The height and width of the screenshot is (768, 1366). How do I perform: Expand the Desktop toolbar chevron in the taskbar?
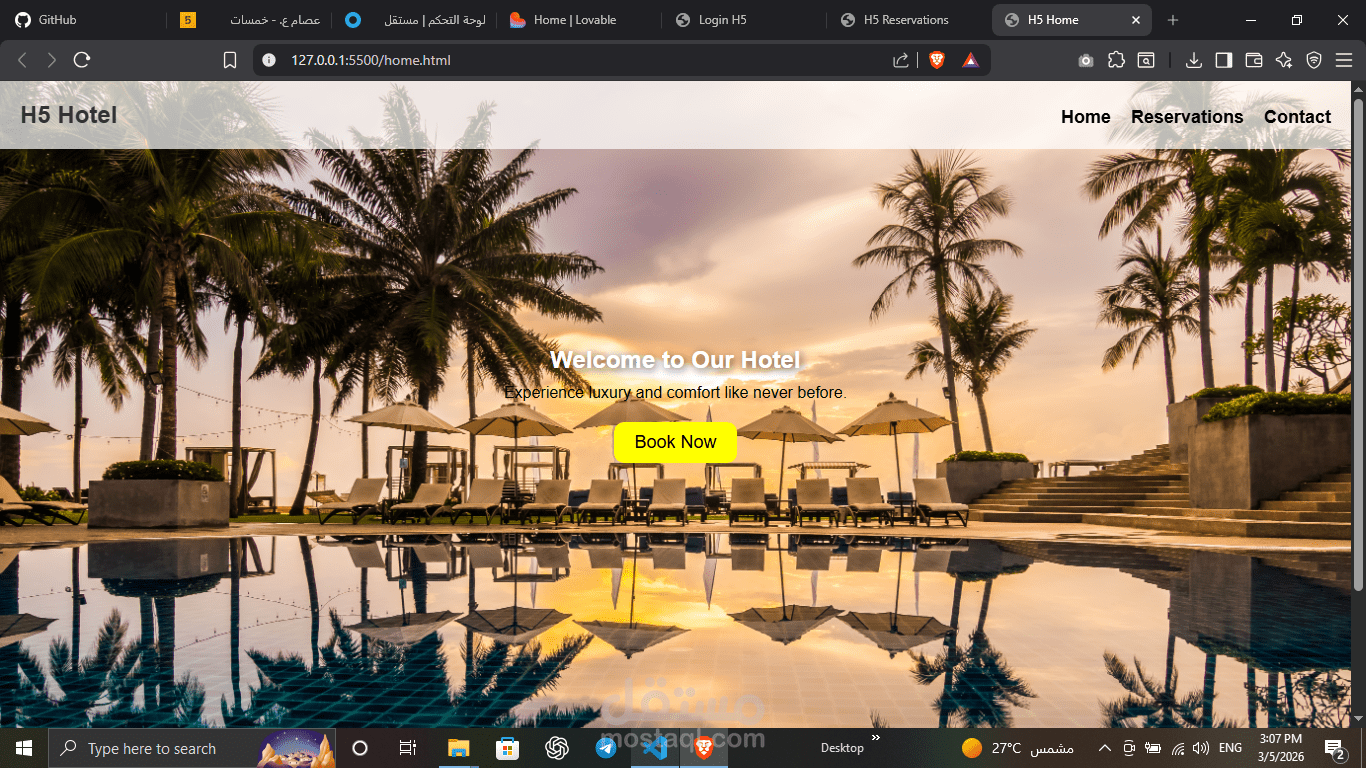[876, 738]
